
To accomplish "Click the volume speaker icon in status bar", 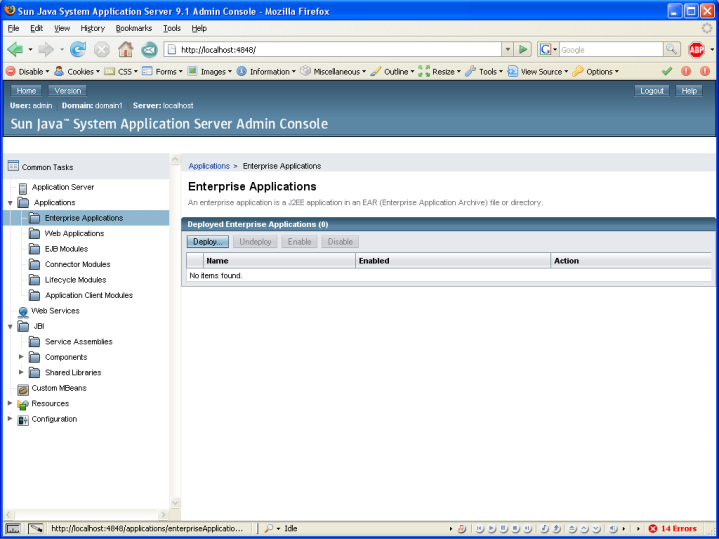I will point(613,528).
